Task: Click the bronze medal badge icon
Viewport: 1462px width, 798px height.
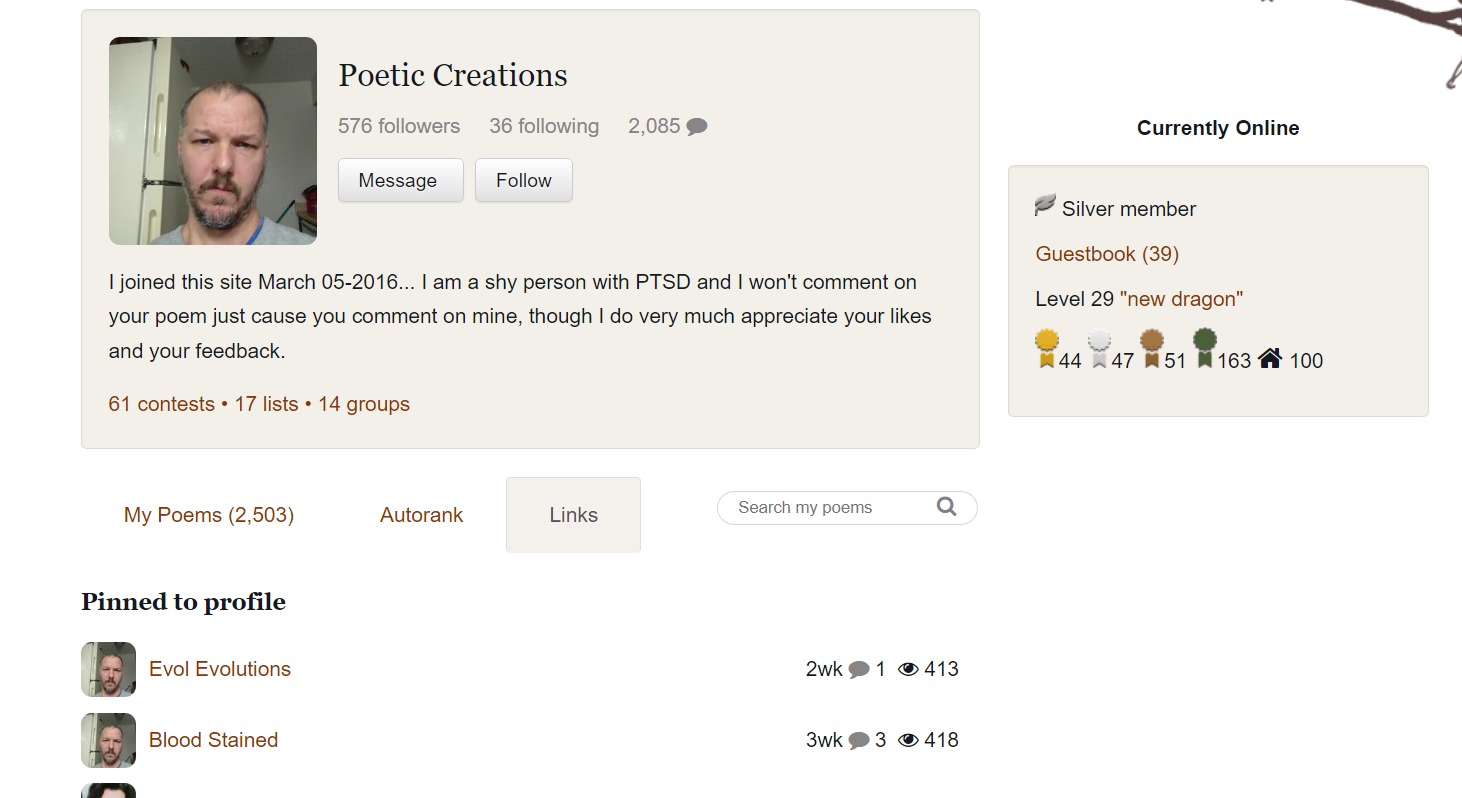Action: tap(1152, 349)
